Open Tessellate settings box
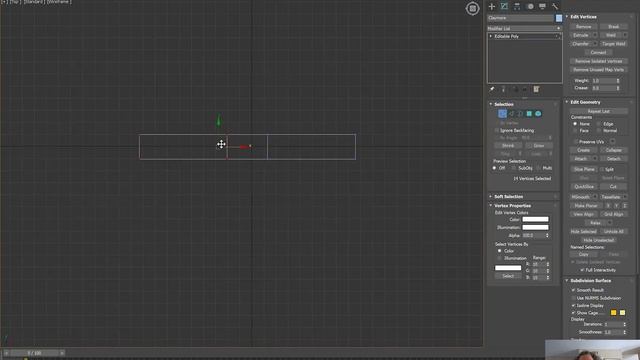 [x=625, y=197]
